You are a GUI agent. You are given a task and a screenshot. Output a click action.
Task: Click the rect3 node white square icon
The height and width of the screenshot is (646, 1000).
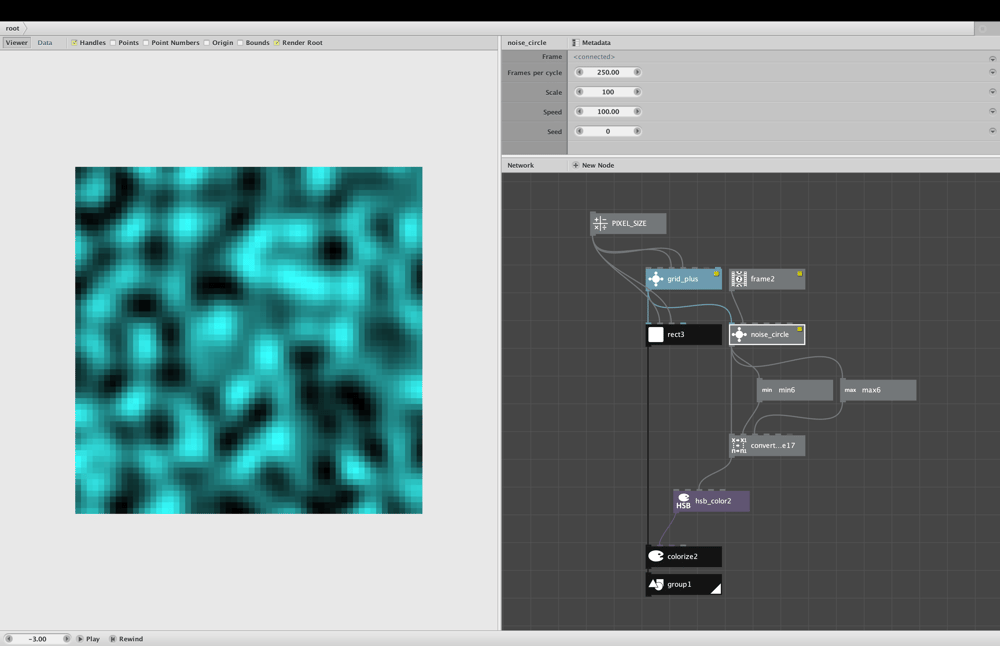point(656,334)
